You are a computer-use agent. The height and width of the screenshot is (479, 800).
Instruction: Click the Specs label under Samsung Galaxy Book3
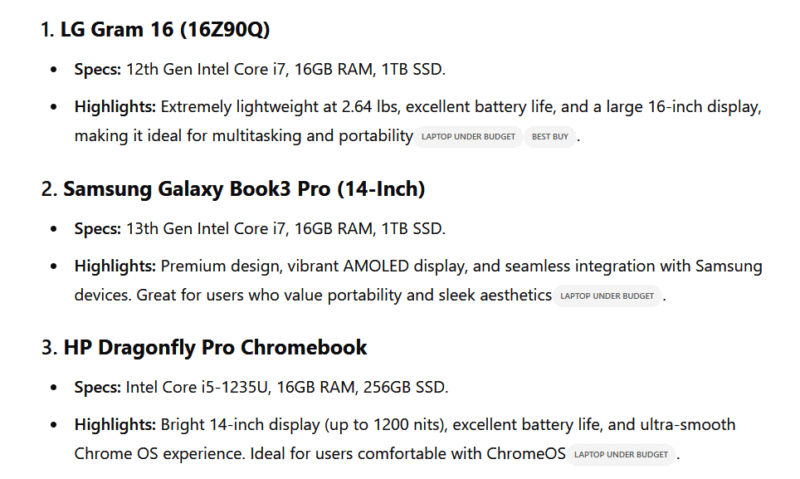(97, 228)
